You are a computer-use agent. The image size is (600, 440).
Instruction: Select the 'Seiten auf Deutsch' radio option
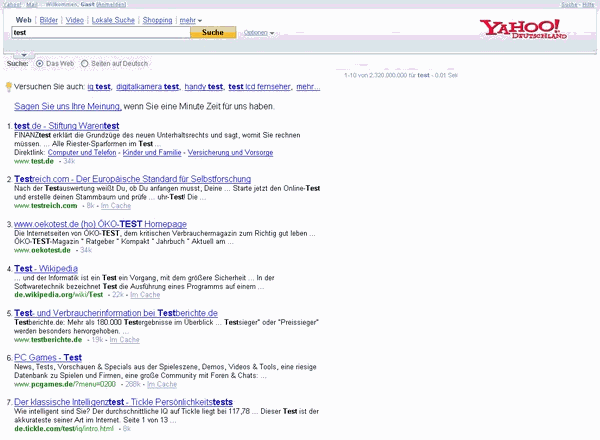[x=85, y=64]
